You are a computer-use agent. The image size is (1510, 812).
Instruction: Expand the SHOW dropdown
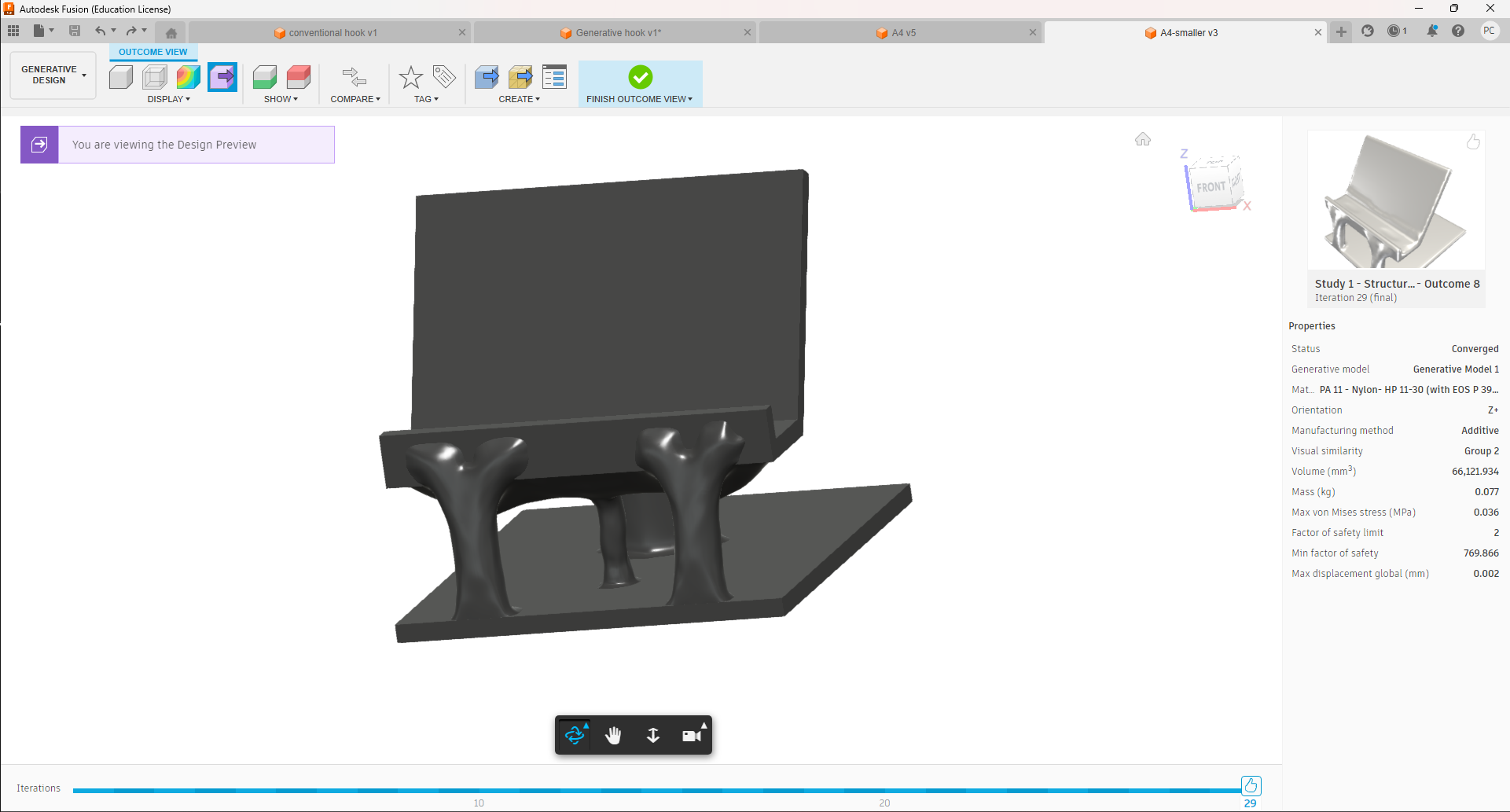[x=281, y=99]
